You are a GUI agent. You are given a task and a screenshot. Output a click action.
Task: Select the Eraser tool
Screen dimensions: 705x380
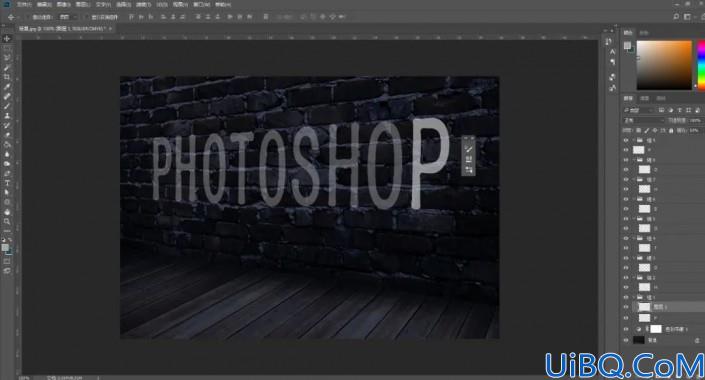tap(7, 135)
